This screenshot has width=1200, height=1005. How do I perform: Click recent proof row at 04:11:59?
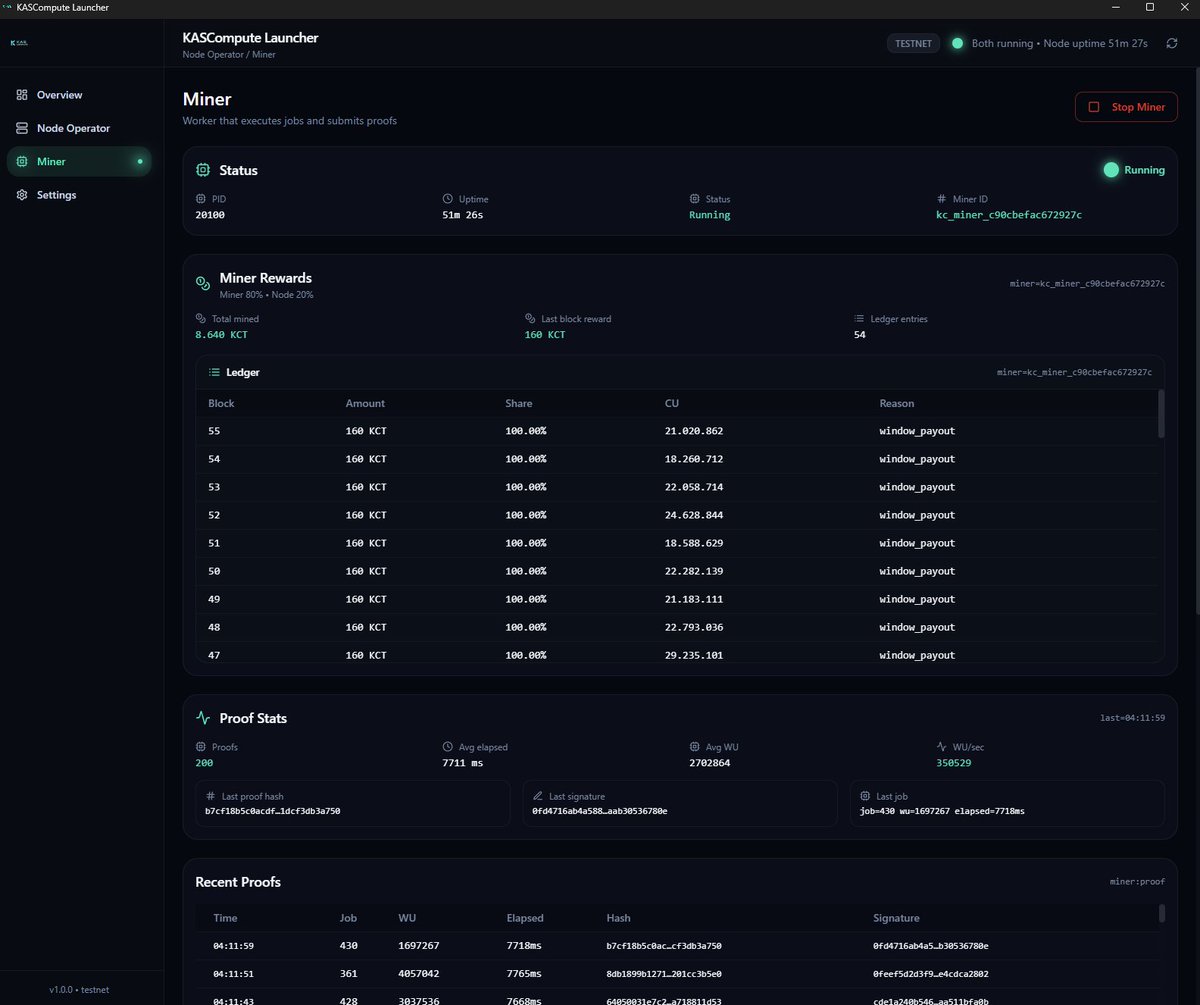coord(676,946)
